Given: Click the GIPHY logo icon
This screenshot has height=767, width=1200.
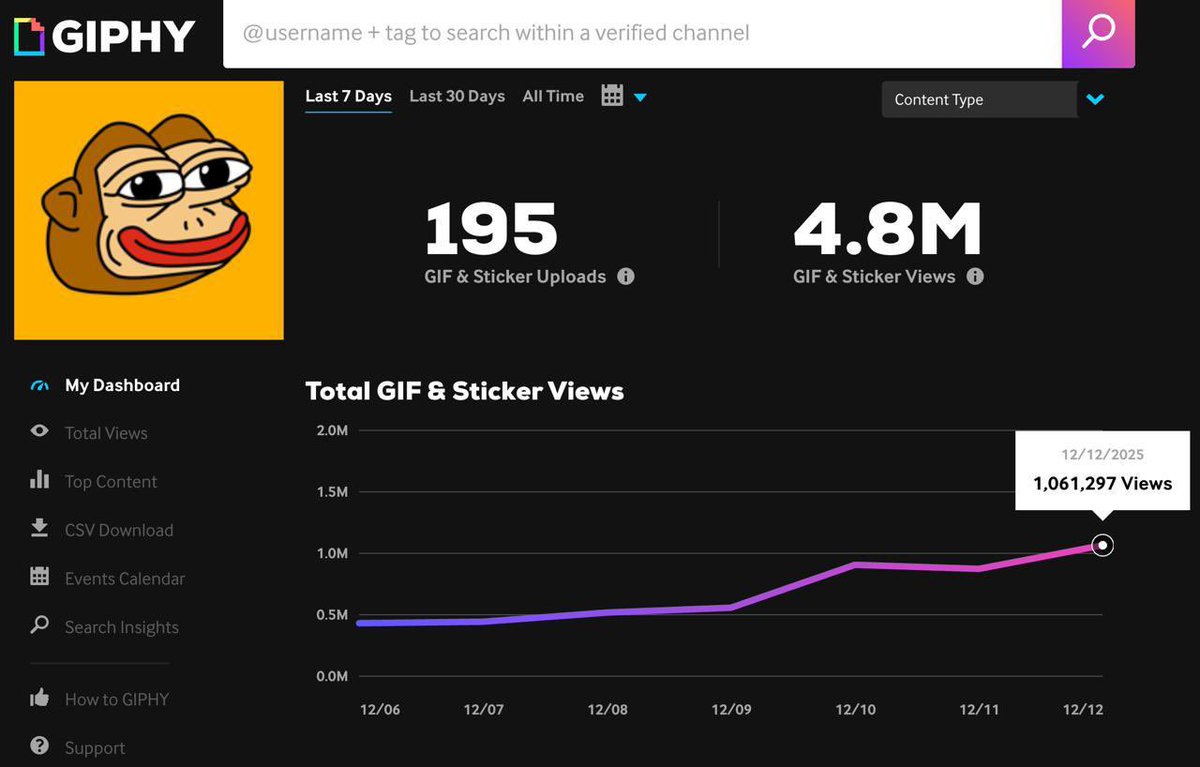Looking at the screenshot, I should (29, 36).
